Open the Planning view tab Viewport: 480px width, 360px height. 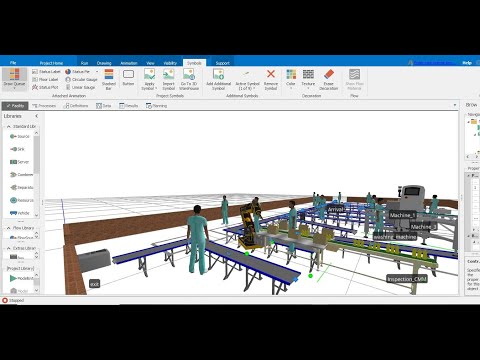pyautogui.click(x=156, y=106)
